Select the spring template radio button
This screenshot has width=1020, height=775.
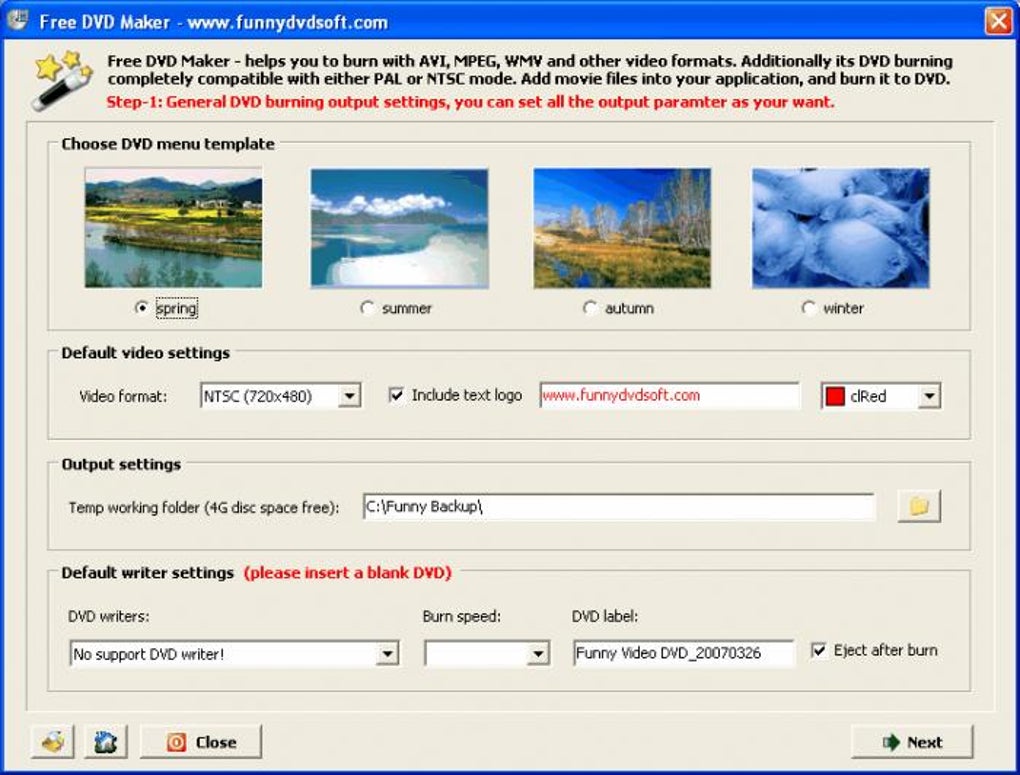pyautogui.click(x=141, y=308)
